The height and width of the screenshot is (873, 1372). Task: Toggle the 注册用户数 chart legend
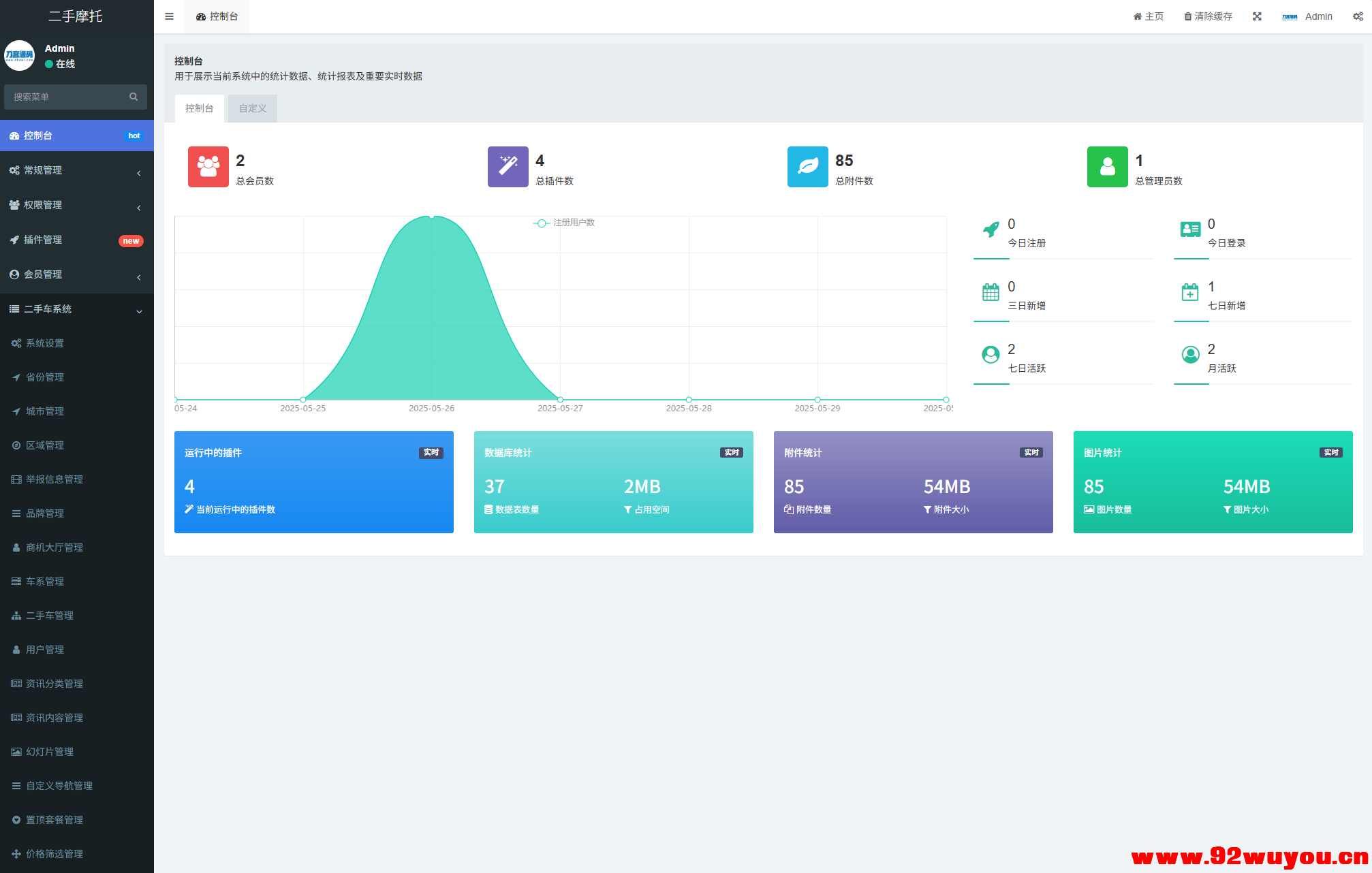(564, 223)
